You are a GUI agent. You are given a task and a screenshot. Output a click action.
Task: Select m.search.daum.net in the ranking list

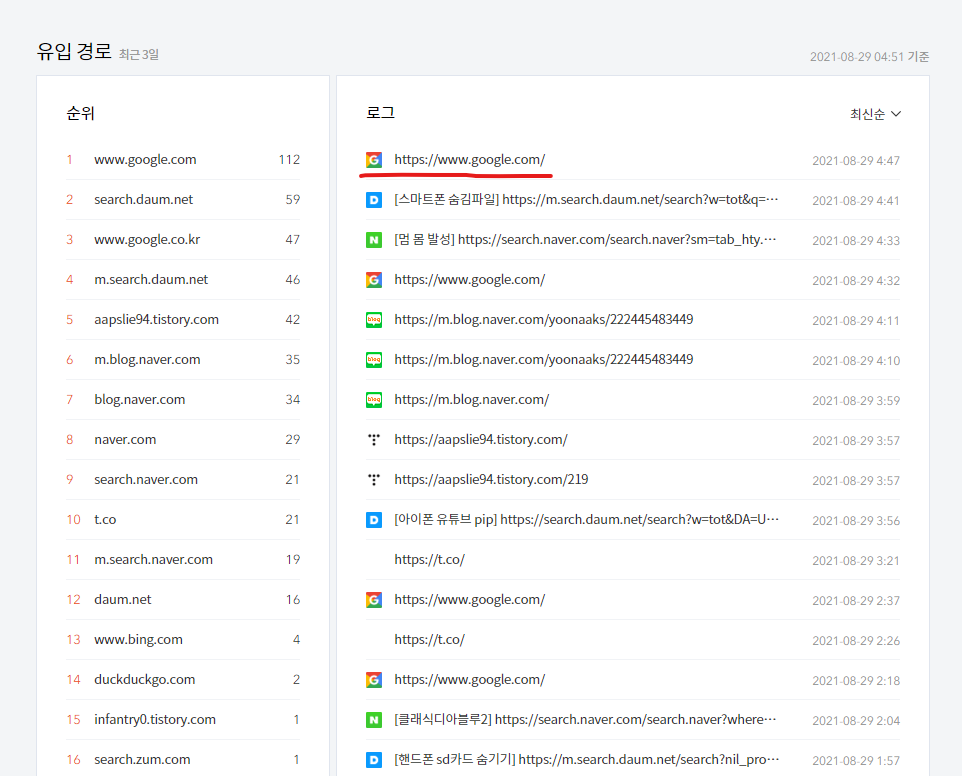pos(151,280)
